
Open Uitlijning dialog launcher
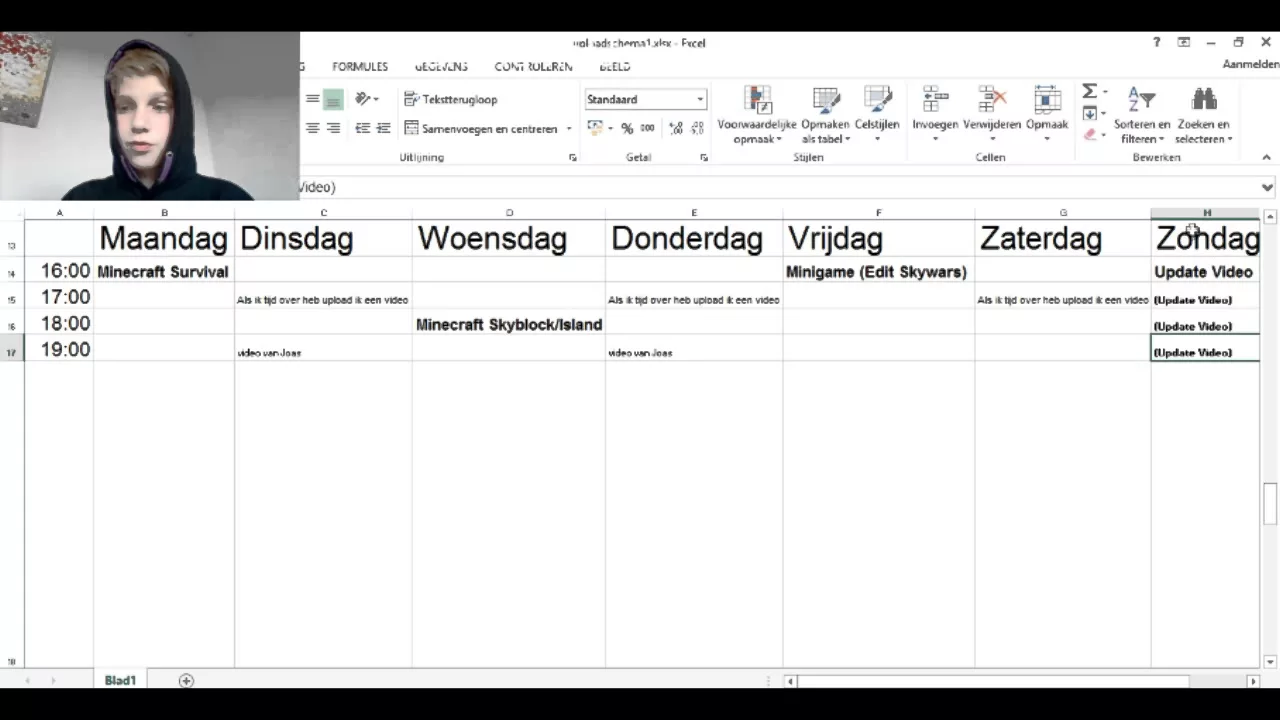573,157
